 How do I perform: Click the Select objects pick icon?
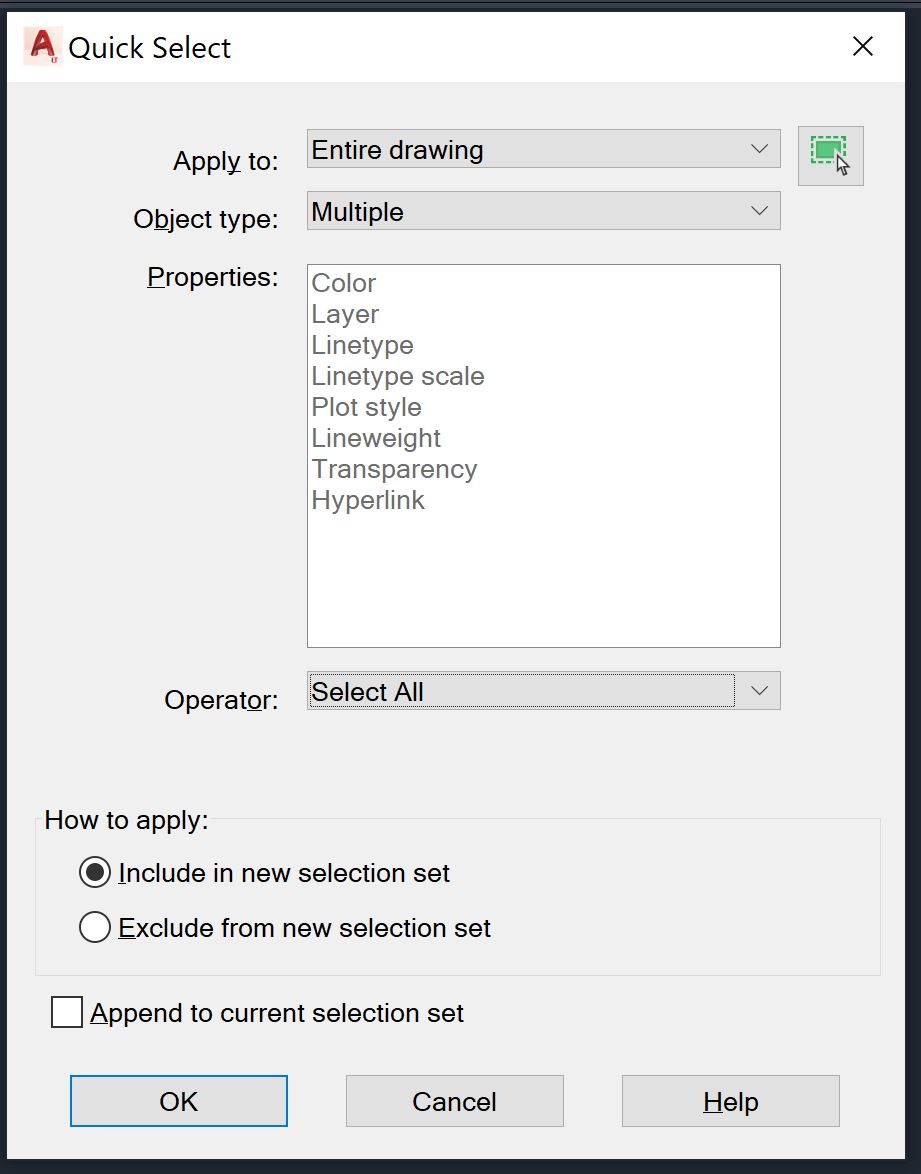pos(830,156)
